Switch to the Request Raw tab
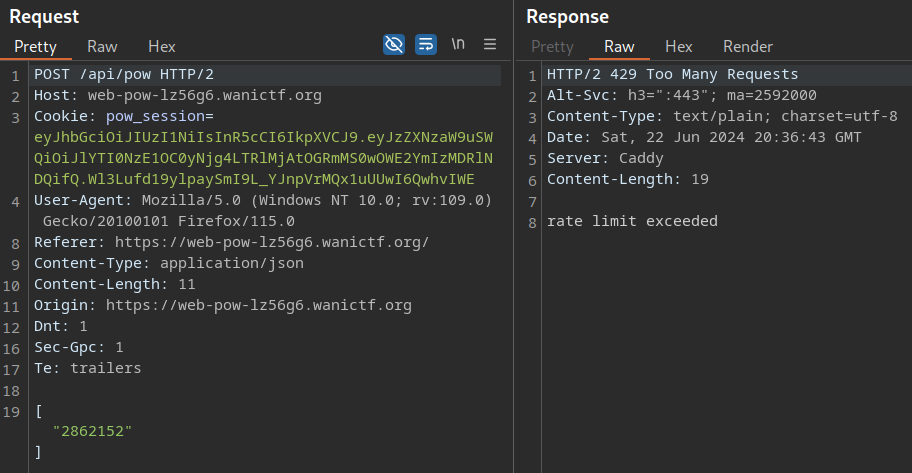Viewport: 912px width, 473px height. coord(102,46)
